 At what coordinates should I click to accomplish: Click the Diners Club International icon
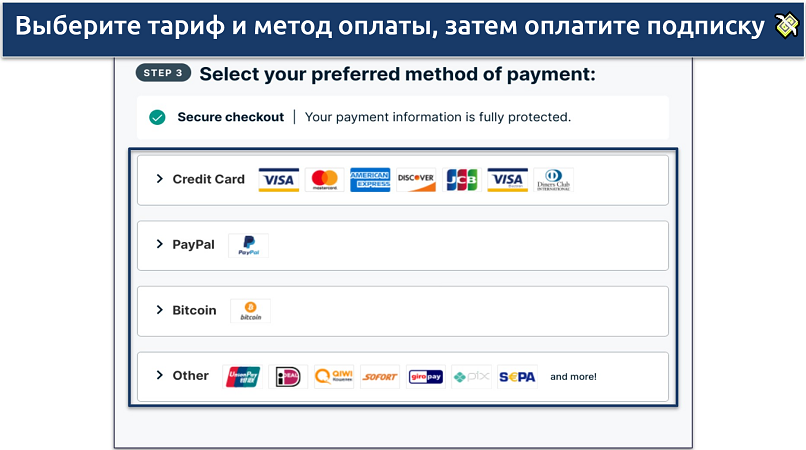point(553,179)
